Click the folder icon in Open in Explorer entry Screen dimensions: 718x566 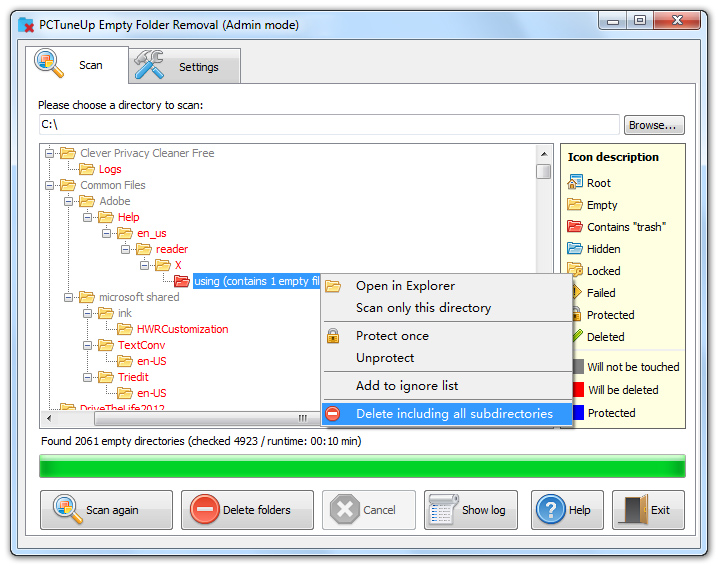[x=333, y=286]
